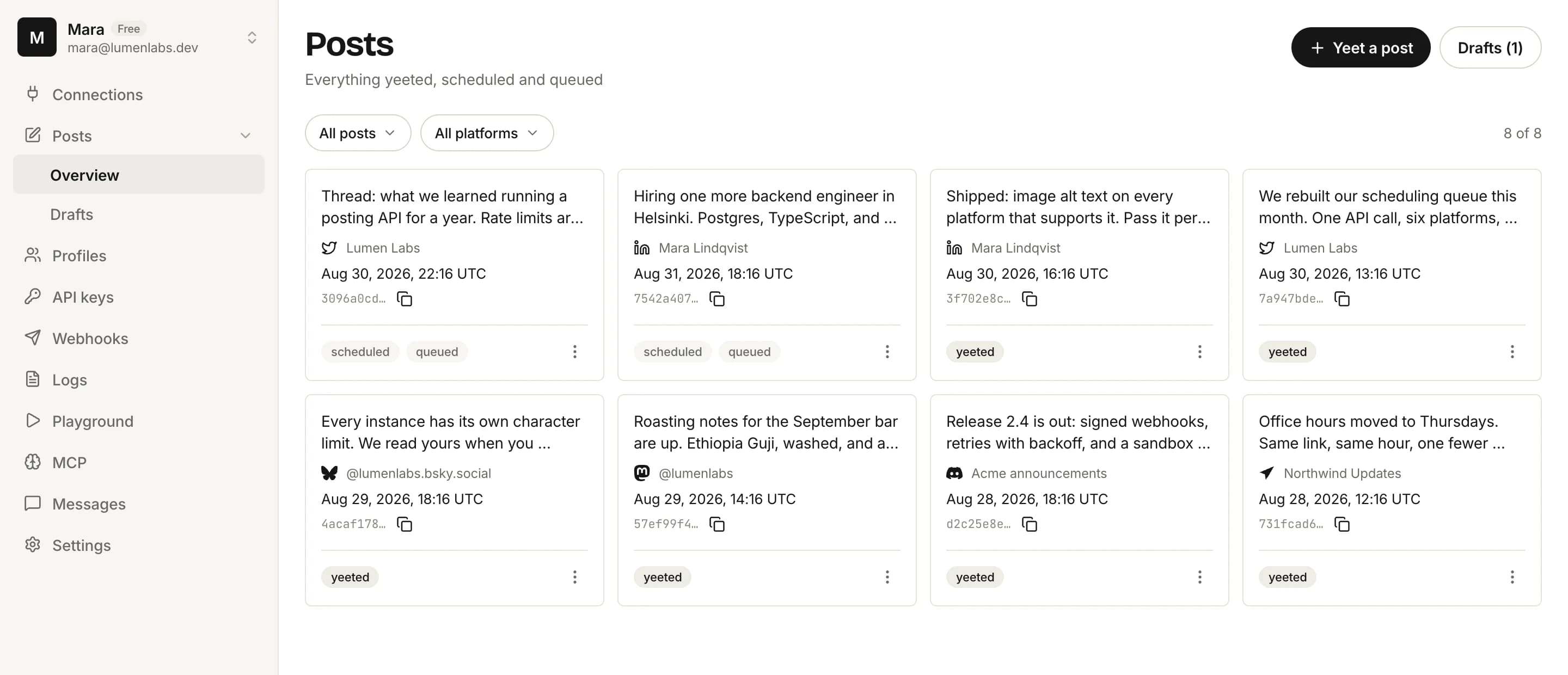Click the MCP brain icon
Screen dimensions: 1568x675
(x=33, y=462)
